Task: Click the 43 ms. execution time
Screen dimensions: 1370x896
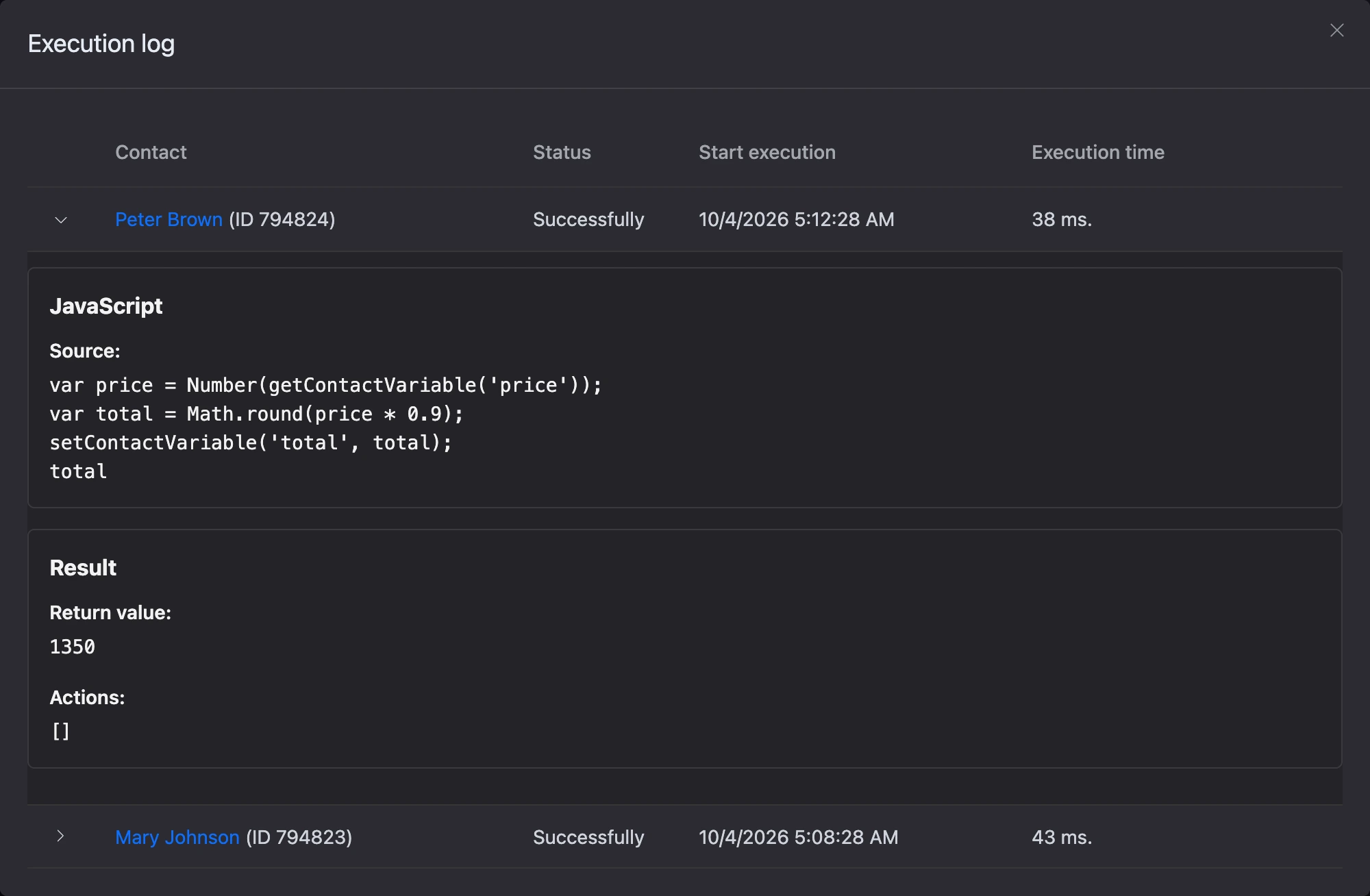Action: click(1062, 837)
